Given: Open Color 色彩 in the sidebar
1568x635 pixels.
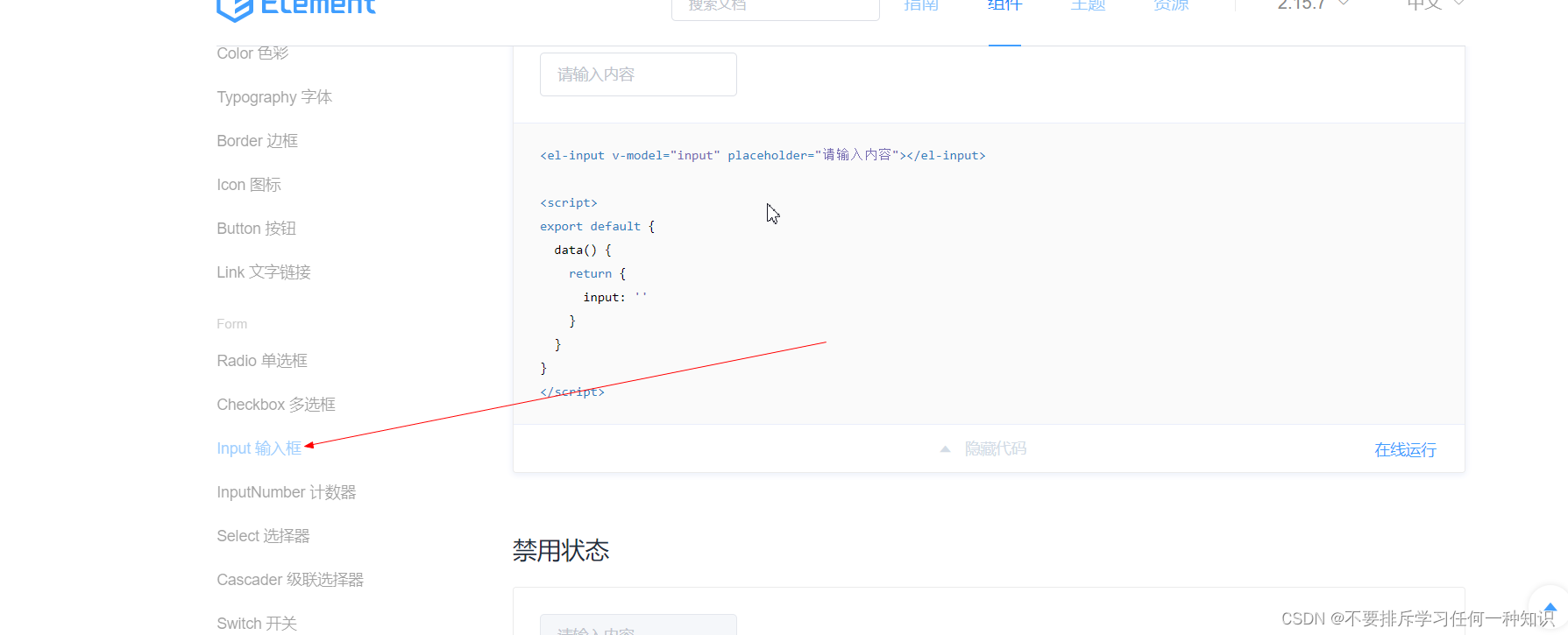Looking at the screenshot, I should click(x=252, y=53).
